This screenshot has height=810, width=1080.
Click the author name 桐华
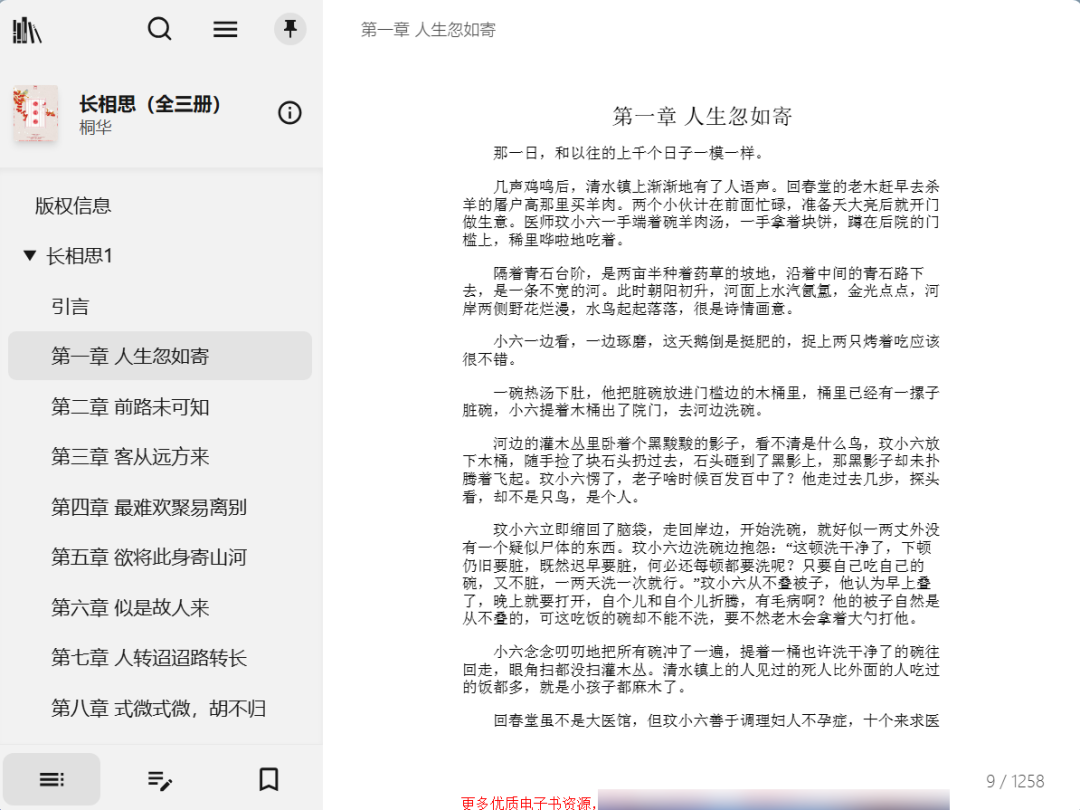pyautogui.click(x=95, y=127)
